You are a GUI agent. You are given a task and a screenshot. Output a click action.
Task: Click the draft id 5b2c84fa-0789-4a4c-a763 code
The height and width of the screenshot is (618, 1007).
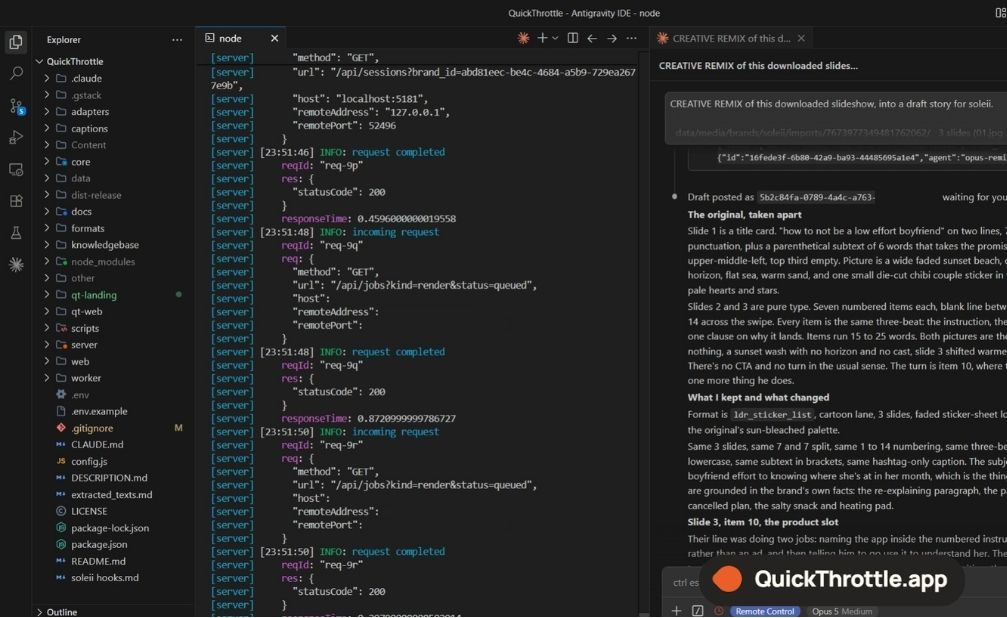tap(816, 197)
